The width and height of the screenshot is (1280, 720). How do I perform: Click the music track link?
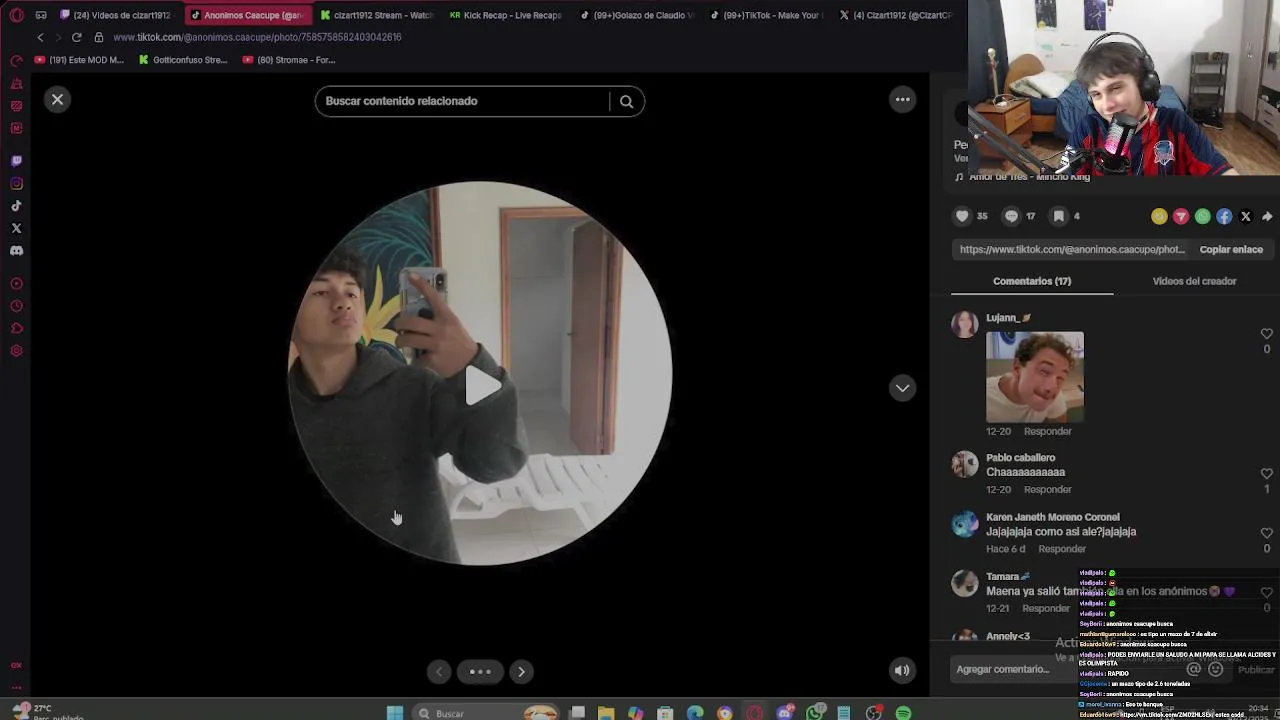click(1029, 177)
